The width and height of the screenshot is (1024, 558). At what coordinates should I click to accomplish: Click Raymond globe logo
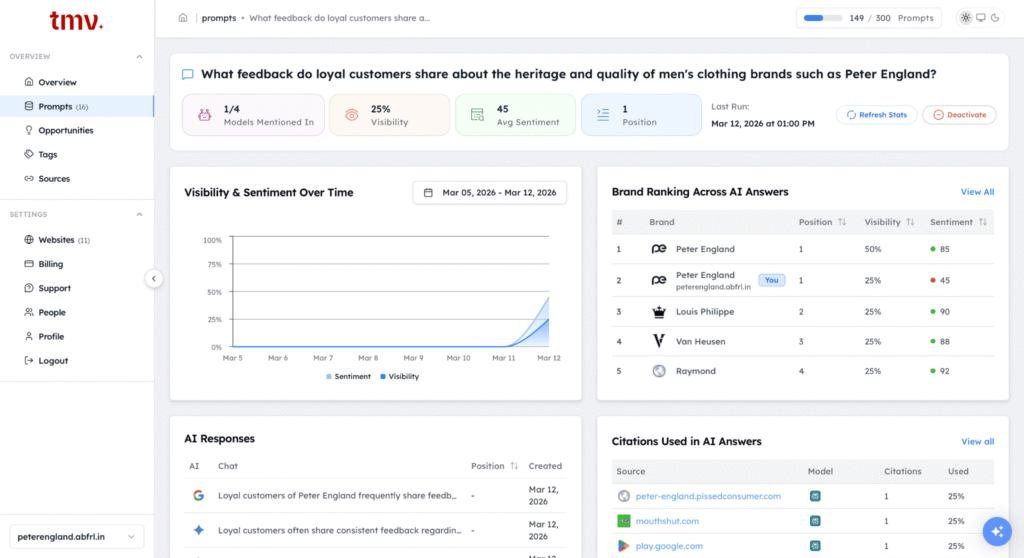click(x=659, y=371)
